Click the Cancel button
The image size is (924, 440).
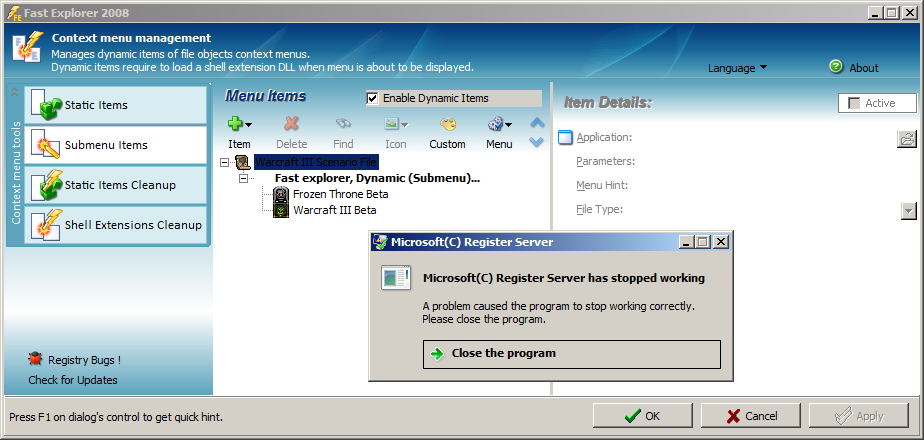click(x=751, y=416)
